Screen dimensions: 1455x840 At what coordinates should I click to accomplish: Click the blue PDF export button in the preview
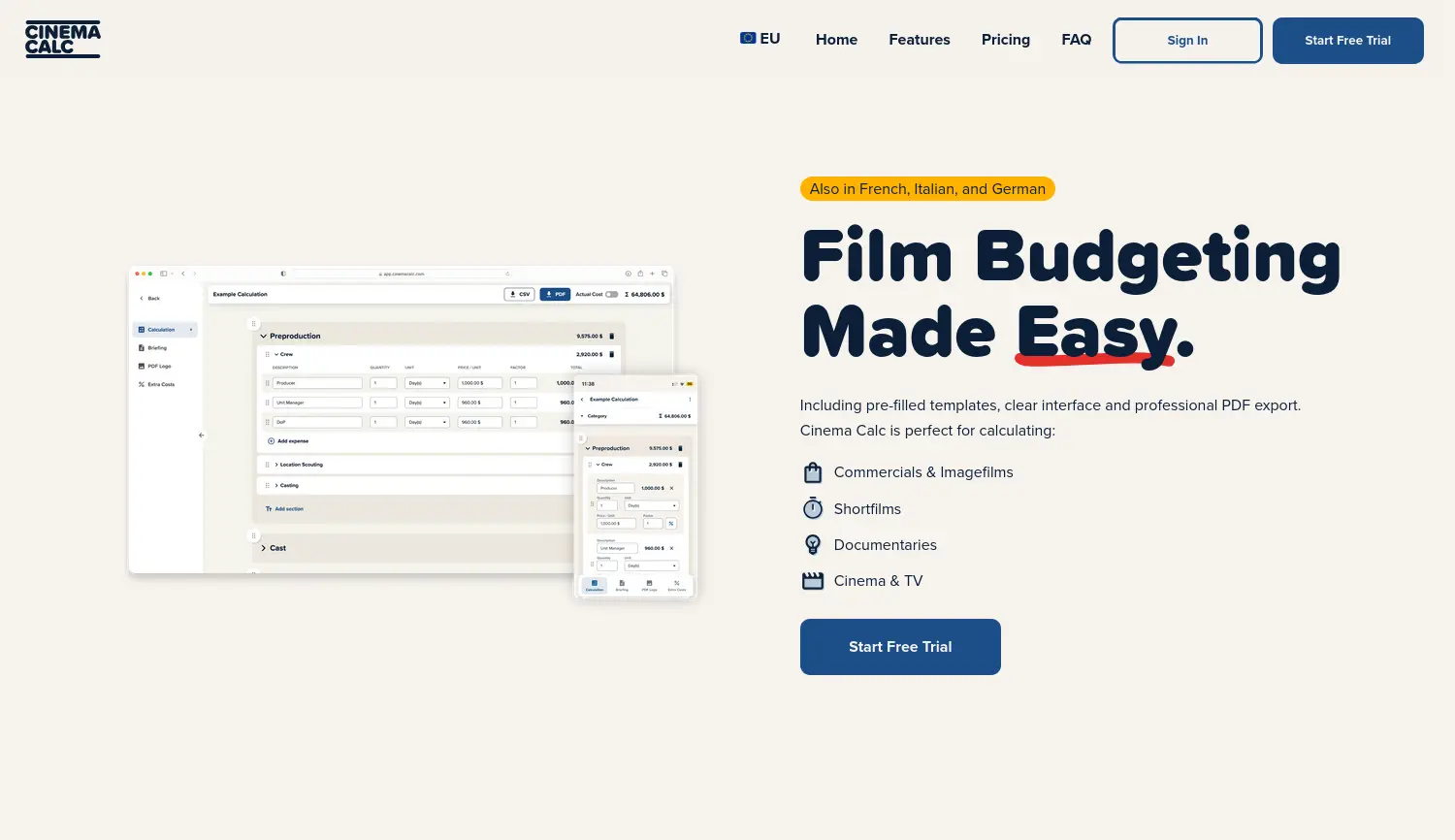tap(555, 294)
